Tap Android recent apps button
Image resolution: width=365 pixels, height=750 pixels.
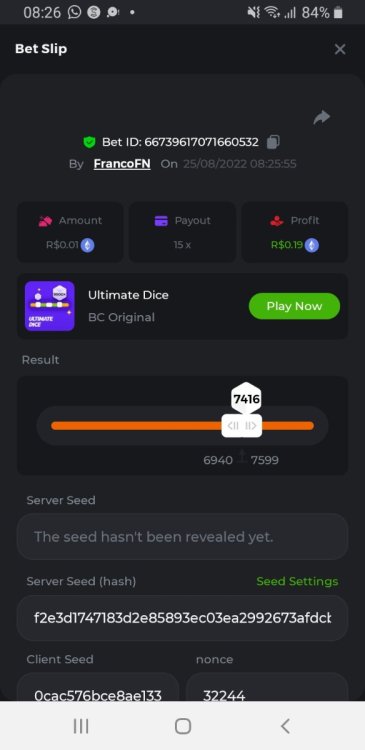[x=81, y=726]
